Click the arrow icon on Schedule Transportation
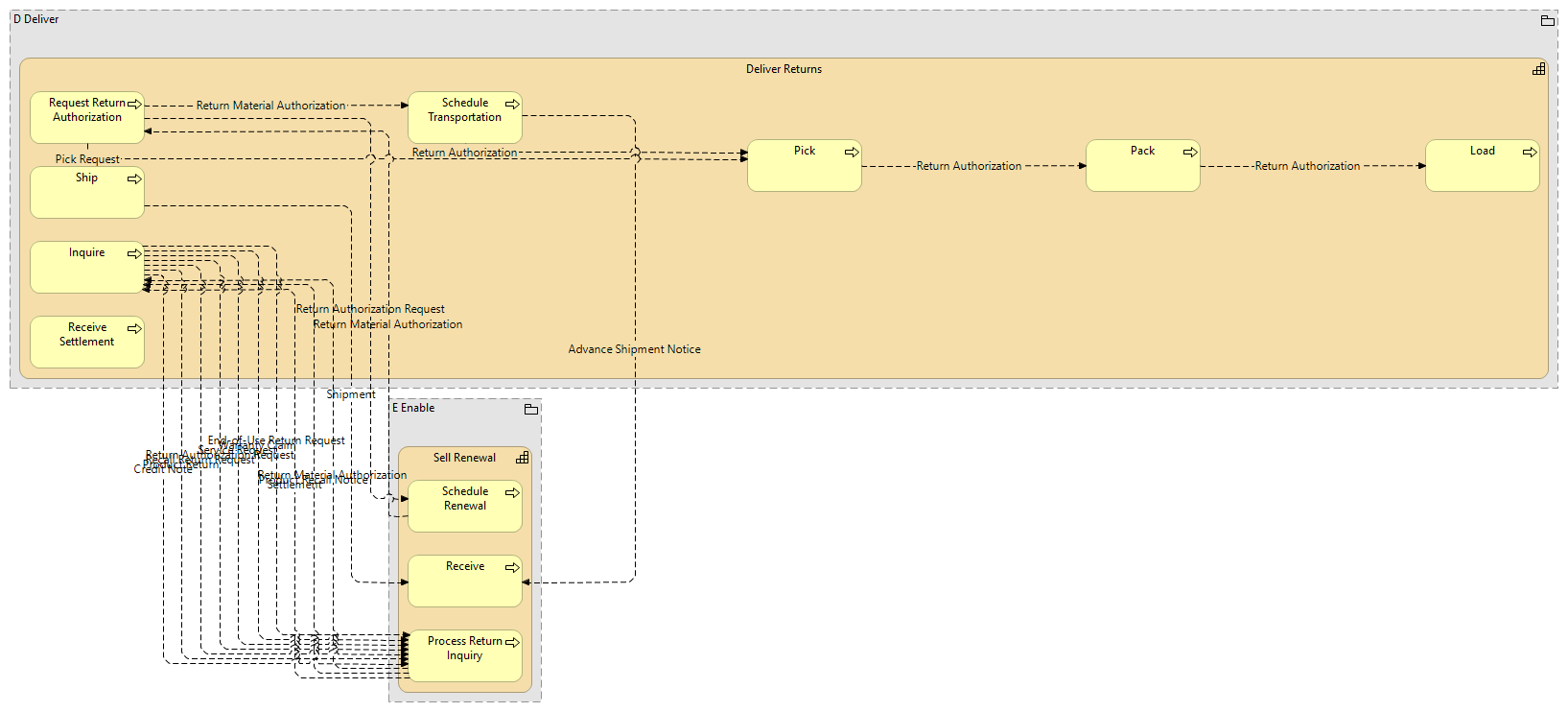The height and width of the screenshot is (712, 1568). [x=512, y=104]
